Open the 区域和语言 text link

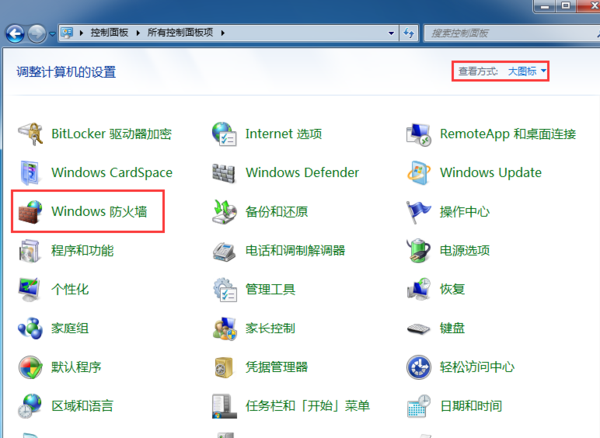tap(82, 406)
